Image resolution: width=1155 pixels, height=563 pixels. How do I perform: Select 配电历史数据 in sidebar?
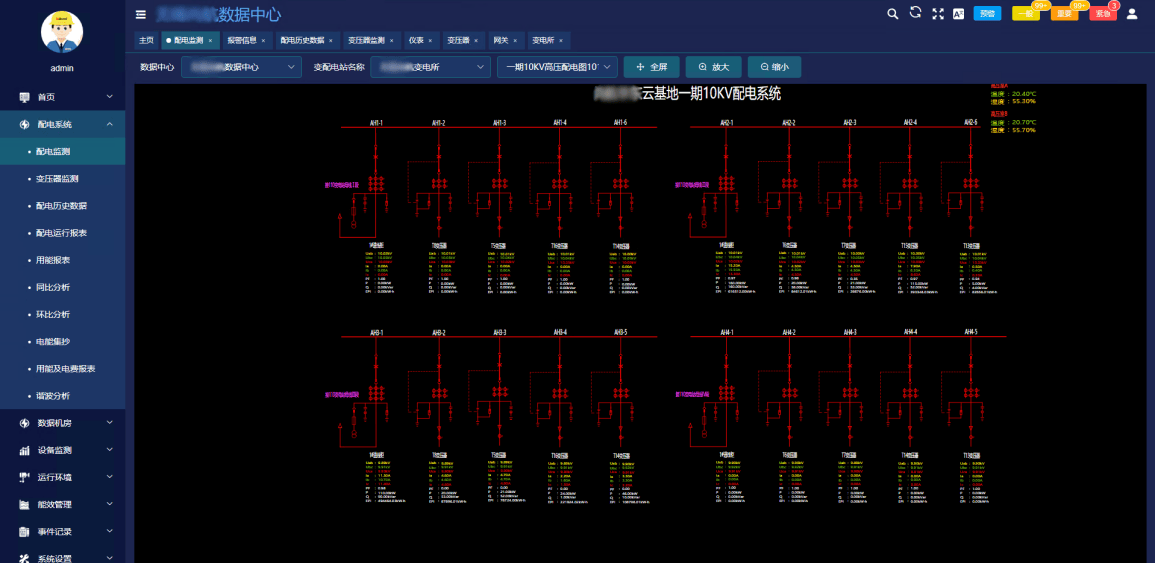click(63, 206)
